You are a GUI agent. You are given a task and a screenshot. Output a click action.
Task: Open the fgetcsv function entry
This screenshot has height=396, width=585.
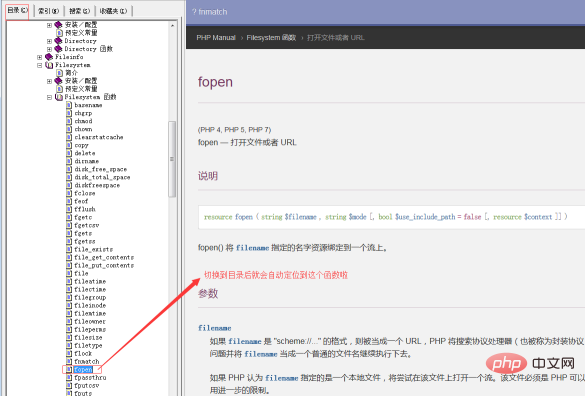click(87, 225)
